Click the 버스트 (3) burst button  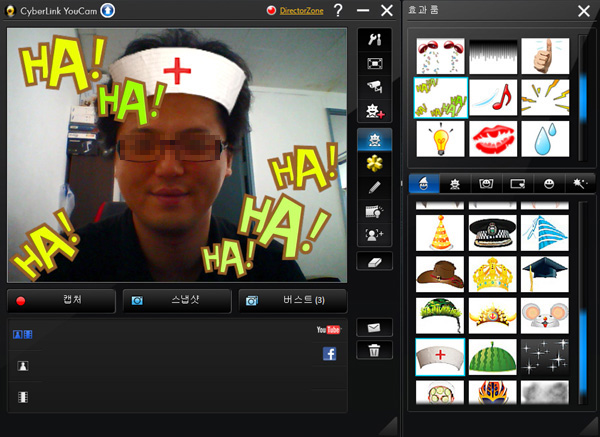coord(293,301)
